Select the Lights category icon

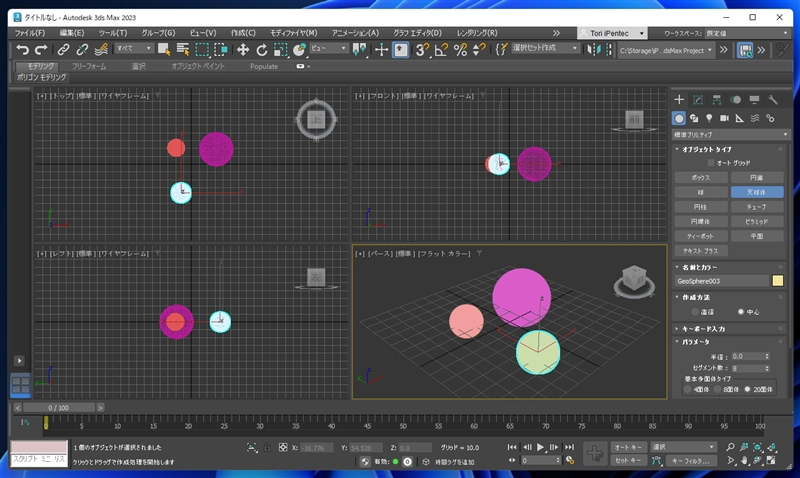(709, 118)
